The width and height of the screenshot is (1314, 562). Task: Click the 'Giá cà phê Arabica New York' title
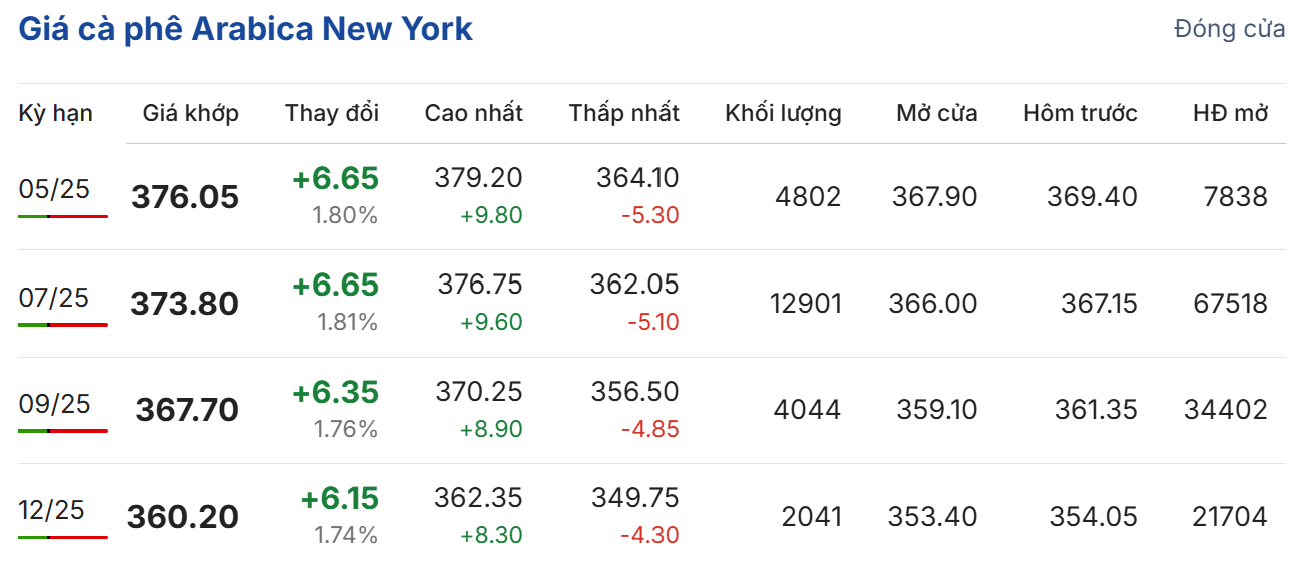click(x=245, y=29)
